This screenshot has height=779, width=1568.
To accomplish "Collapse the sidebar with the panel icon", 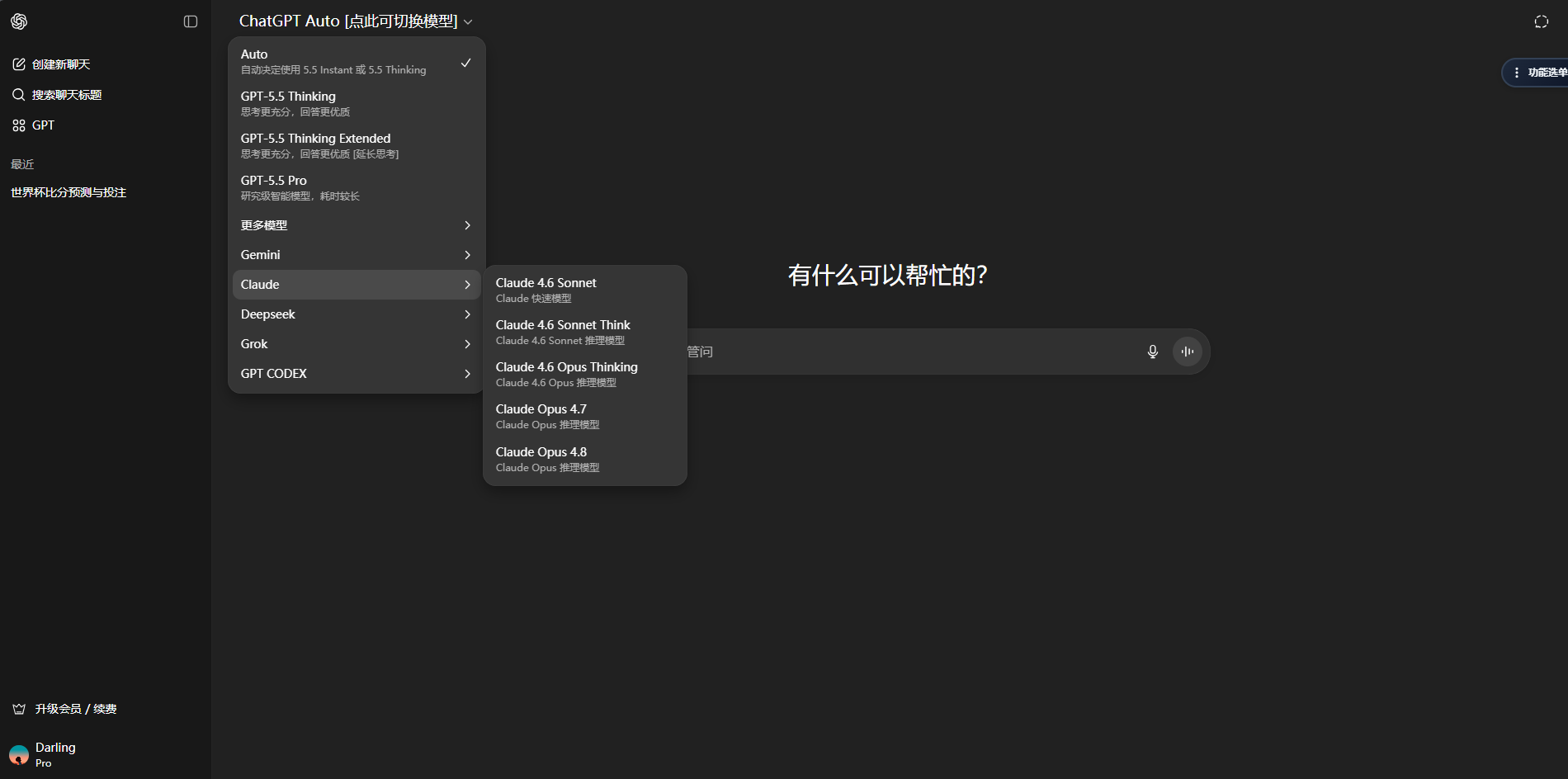I will pos(191,21).
